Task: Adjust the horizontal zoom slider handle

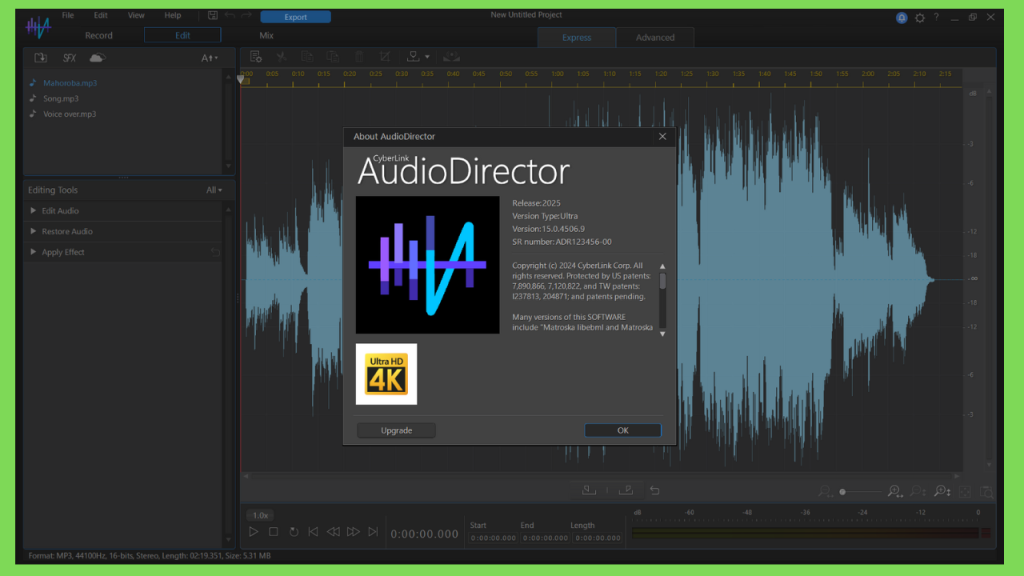Action: pyautogui.click(x=842, y=492)
